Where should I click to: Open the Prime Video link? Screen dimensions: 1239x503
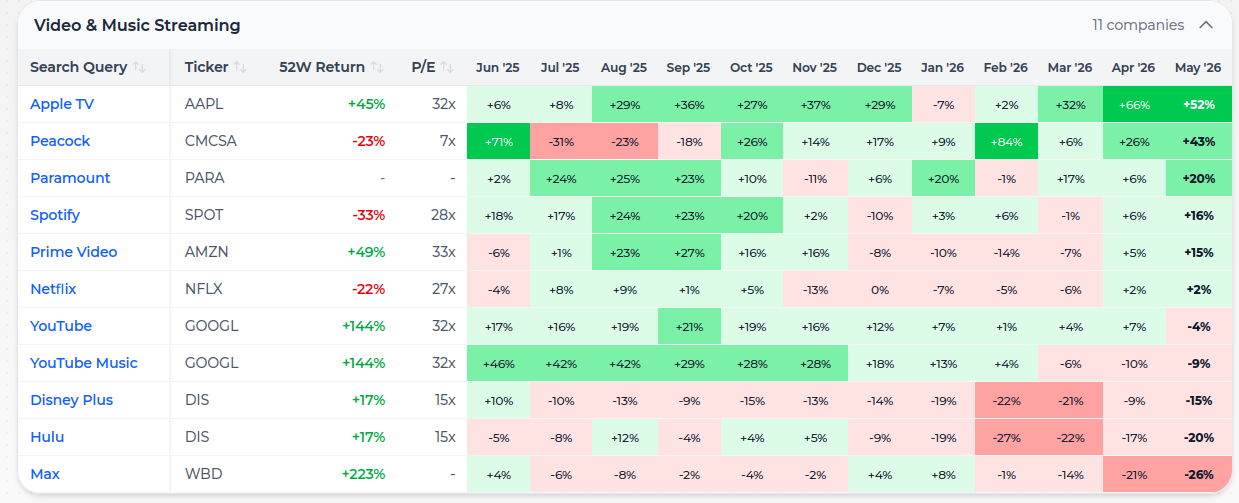click(x=74, y=252)
